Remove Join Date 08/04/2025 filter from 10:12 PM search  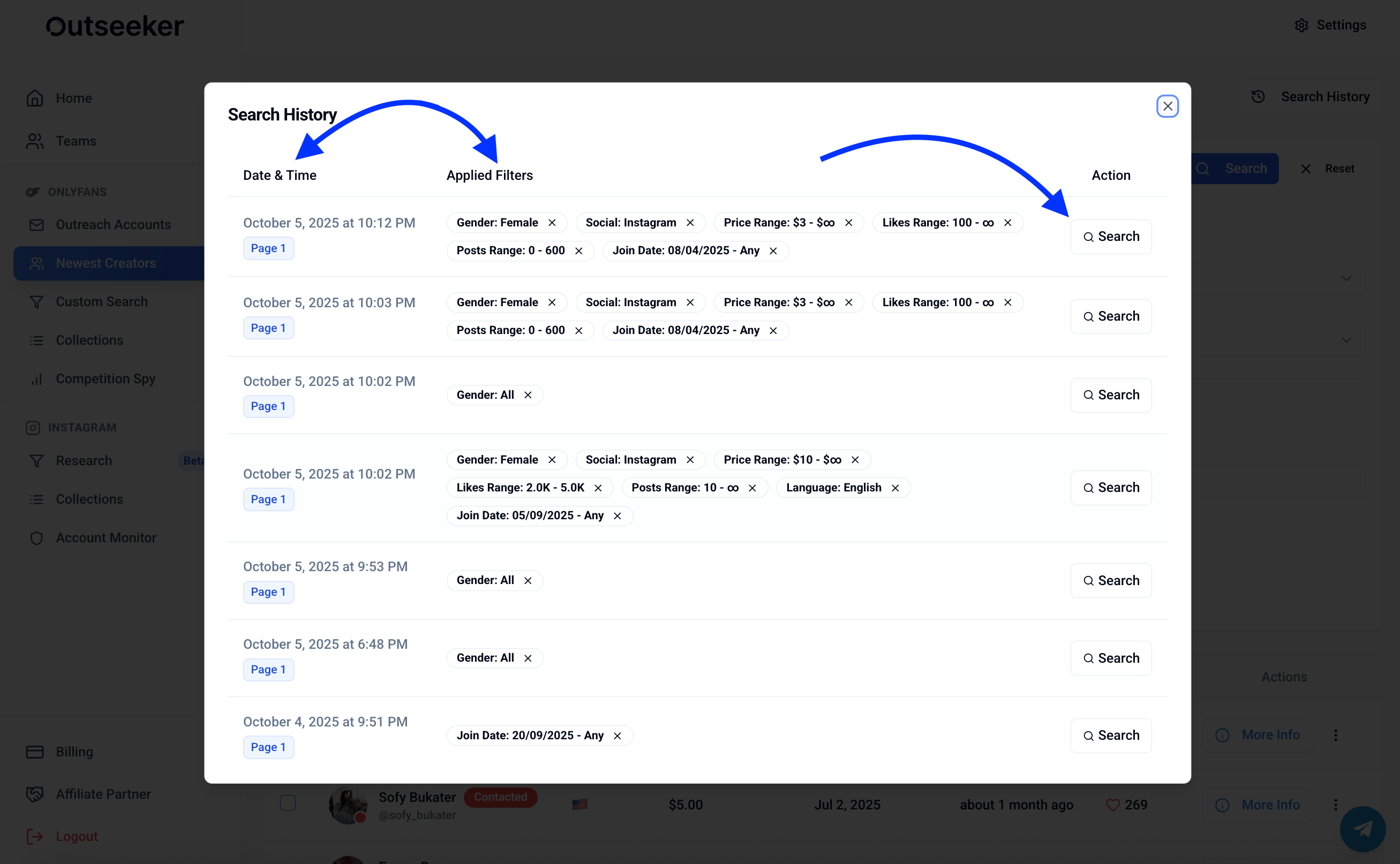click(x=773, y=251)
